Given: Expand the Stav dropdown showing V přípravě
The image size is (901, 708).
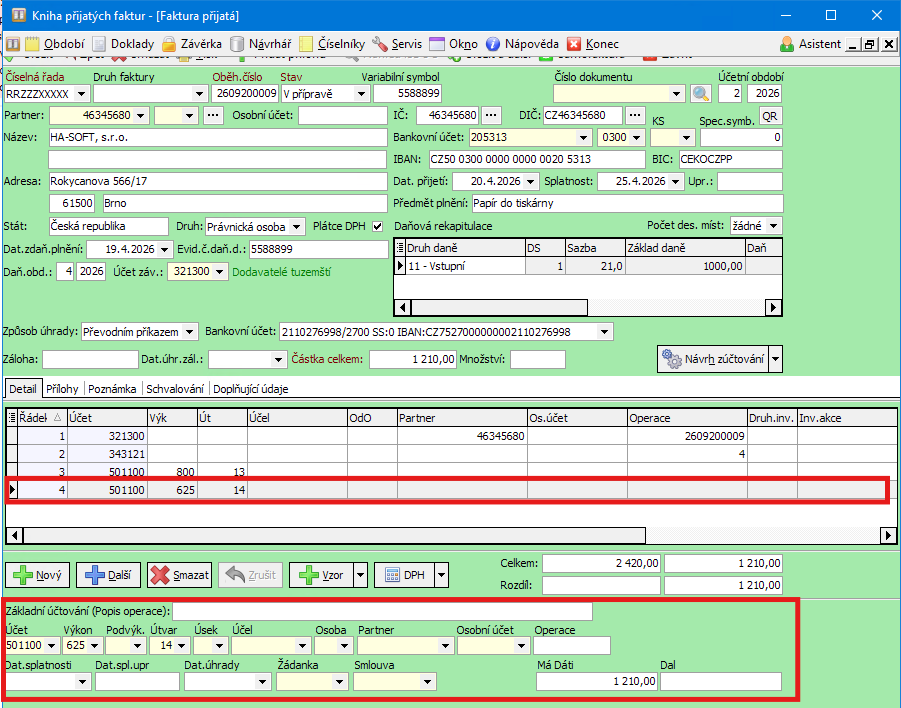Looking at the screenshot, I should pyautogui.click(x=360, y=93).
